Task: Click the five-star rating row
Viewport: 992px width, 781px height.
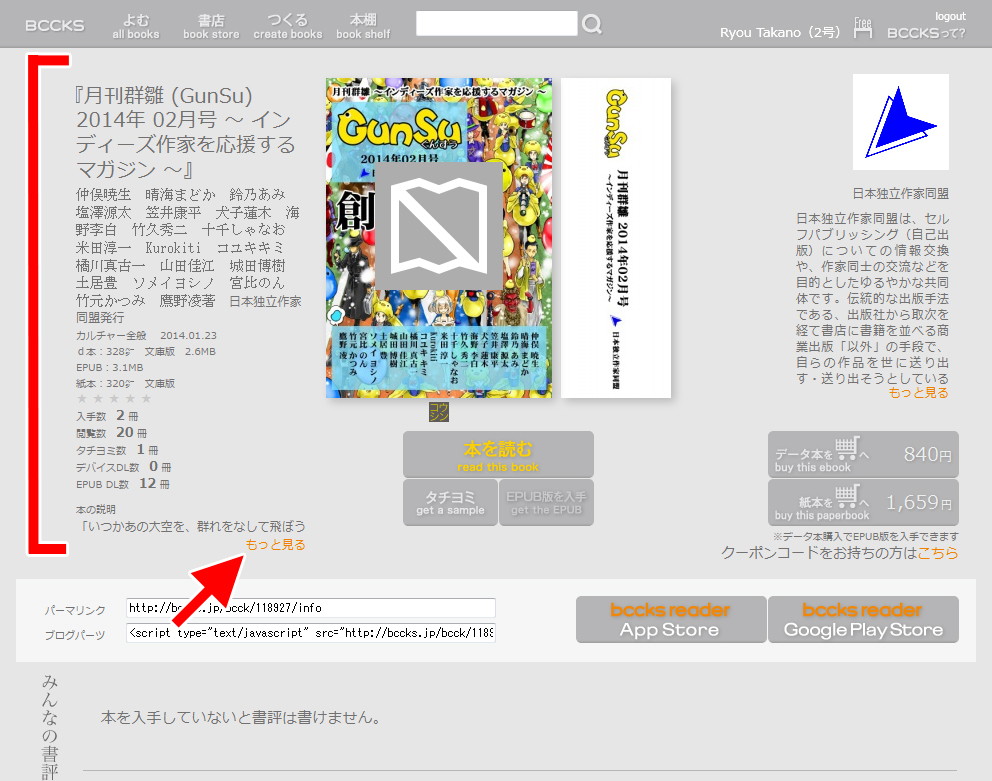Action: point(114,399)
